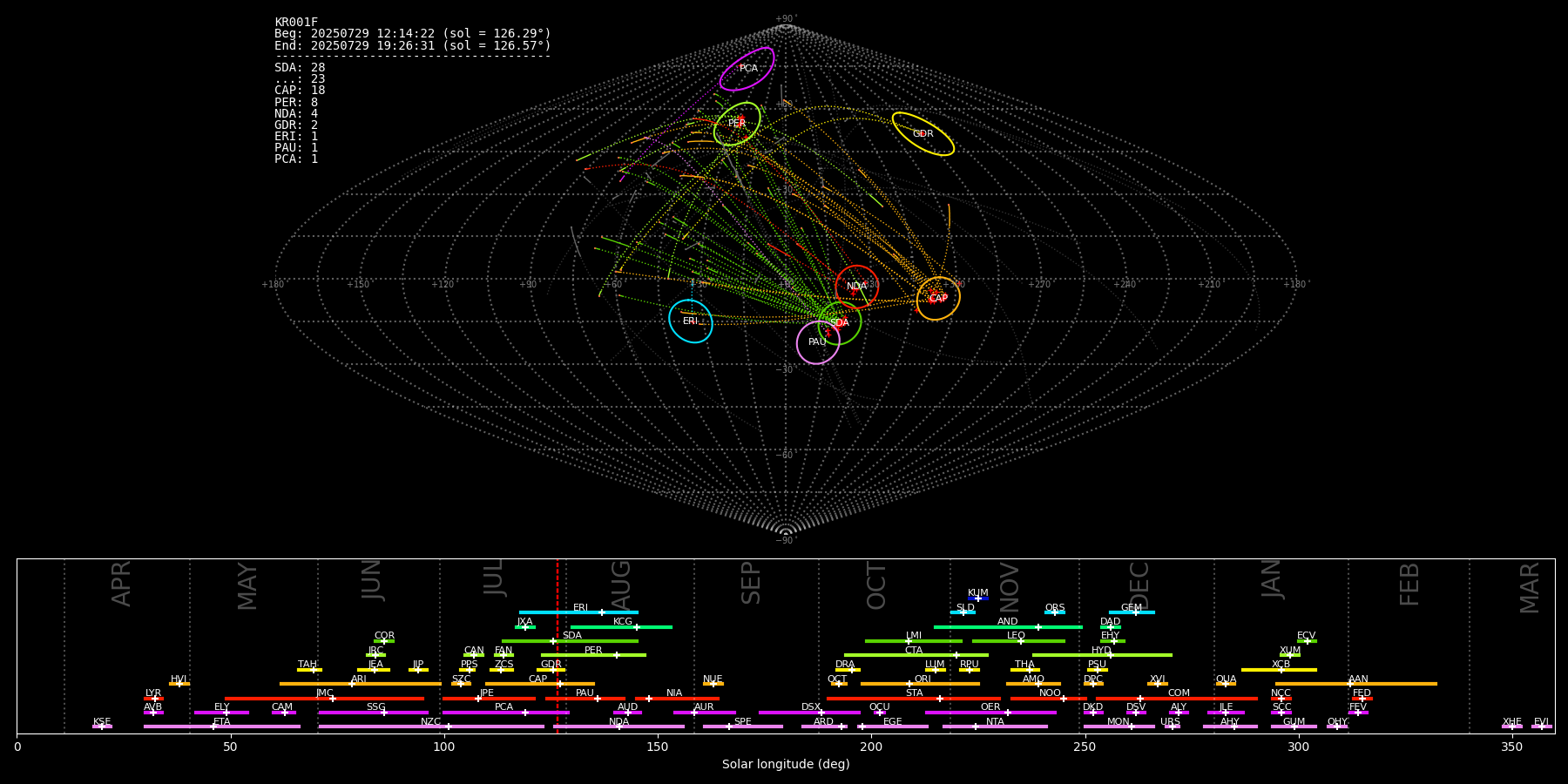Click legend count 'NDA: 4'
The image size is (1568, 784).
click(x=296, y=114)
